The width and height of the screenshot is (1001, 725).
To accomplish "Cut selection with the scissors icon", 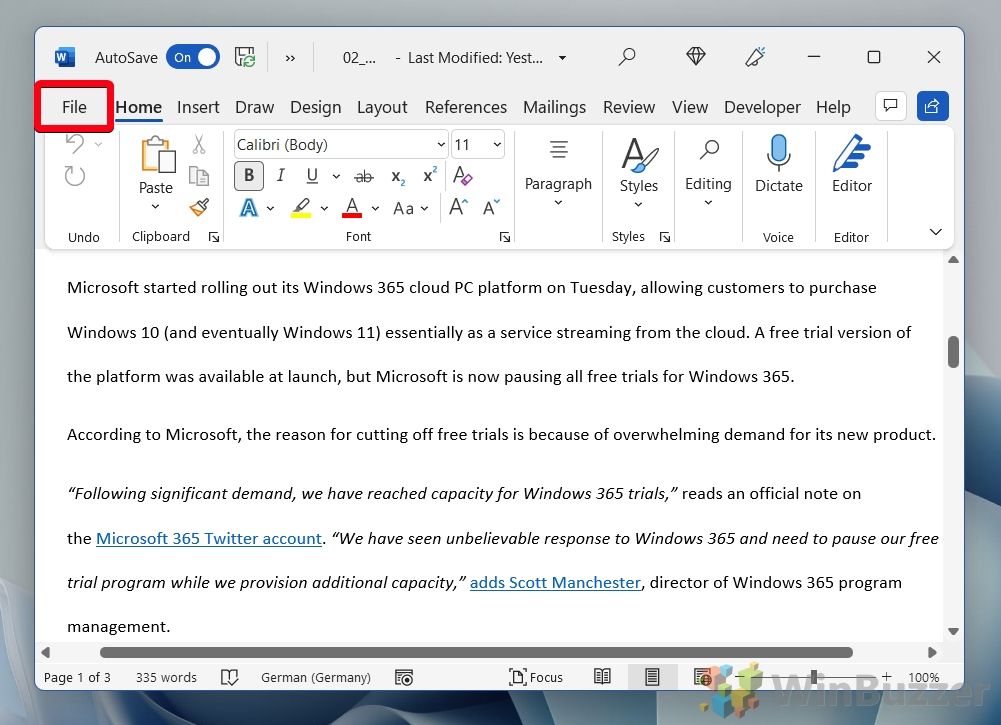I will point(199,145).
